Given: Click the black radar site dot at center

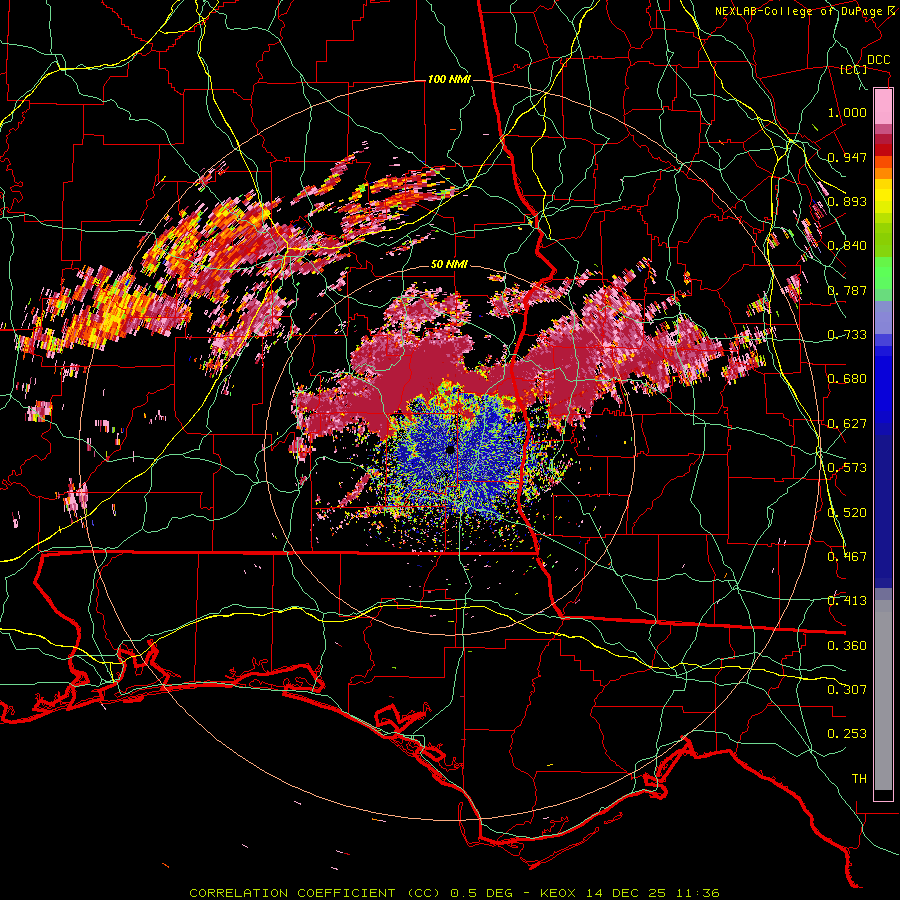Looking at the screenshot, I should 450,451.
